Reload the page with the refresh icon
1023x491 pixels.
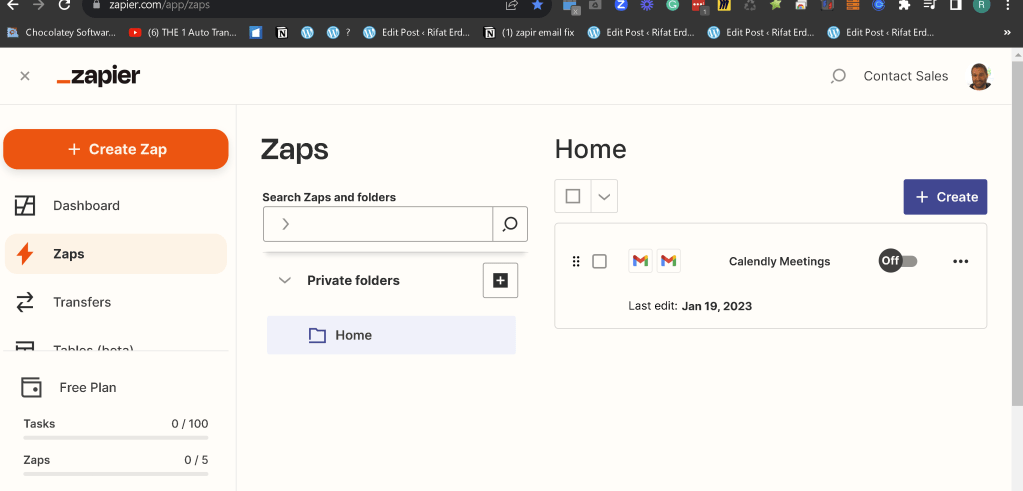click(x=64, y=5)
